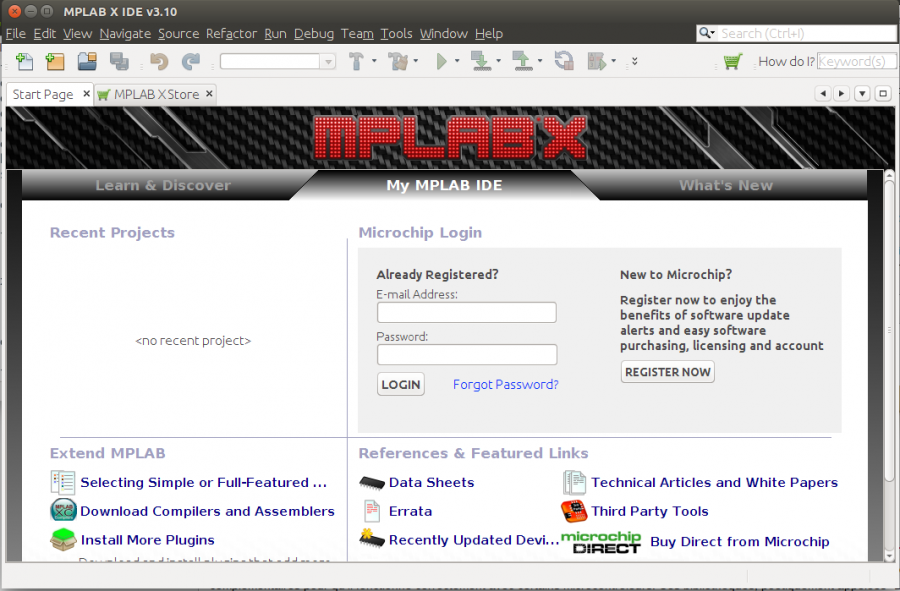
Task: Open the Third Party Tools link
Action: click(650, 511)
